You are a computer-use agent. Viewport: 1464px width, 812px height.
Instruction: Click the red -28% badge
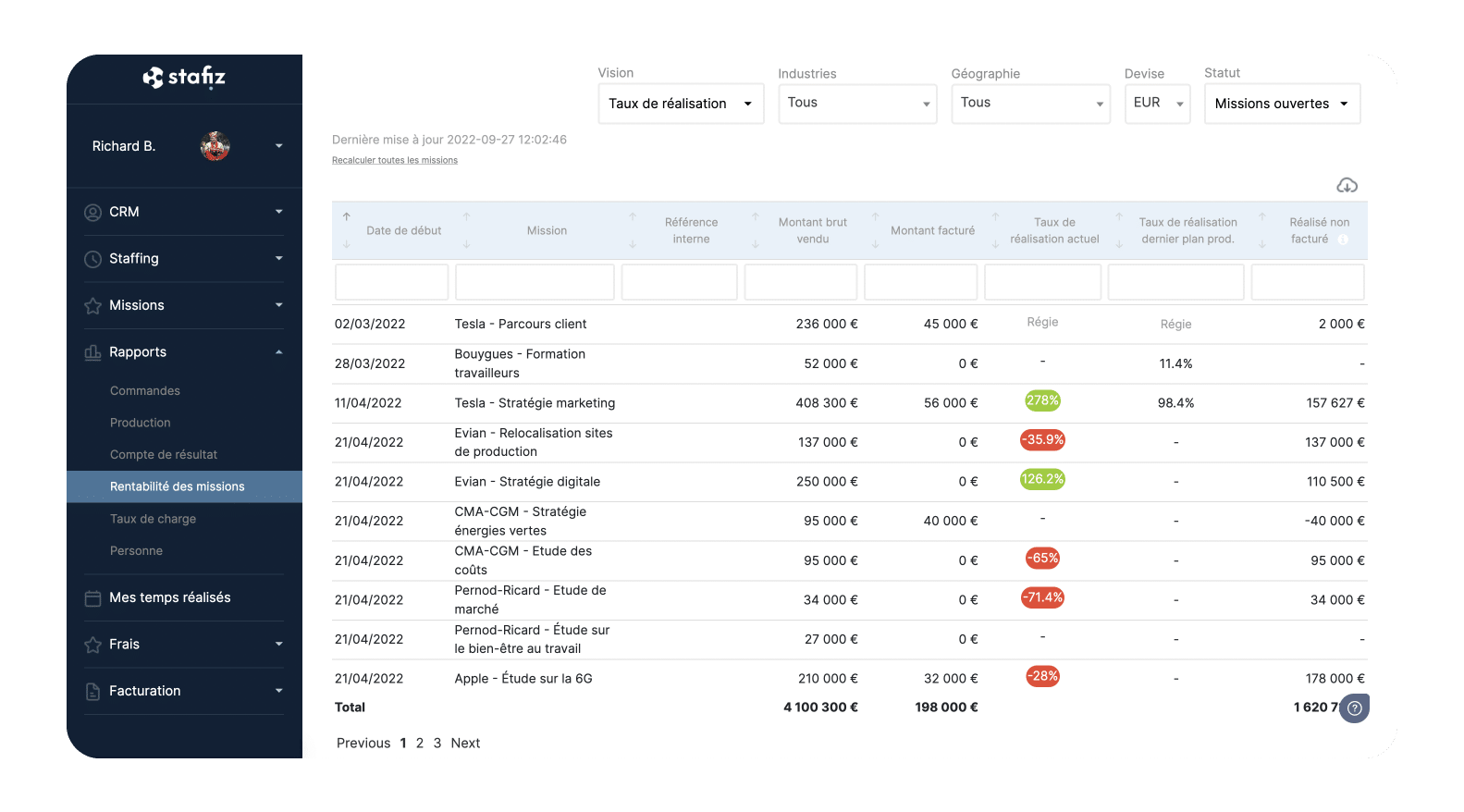pyautogui.click(x=1042, y=677)
